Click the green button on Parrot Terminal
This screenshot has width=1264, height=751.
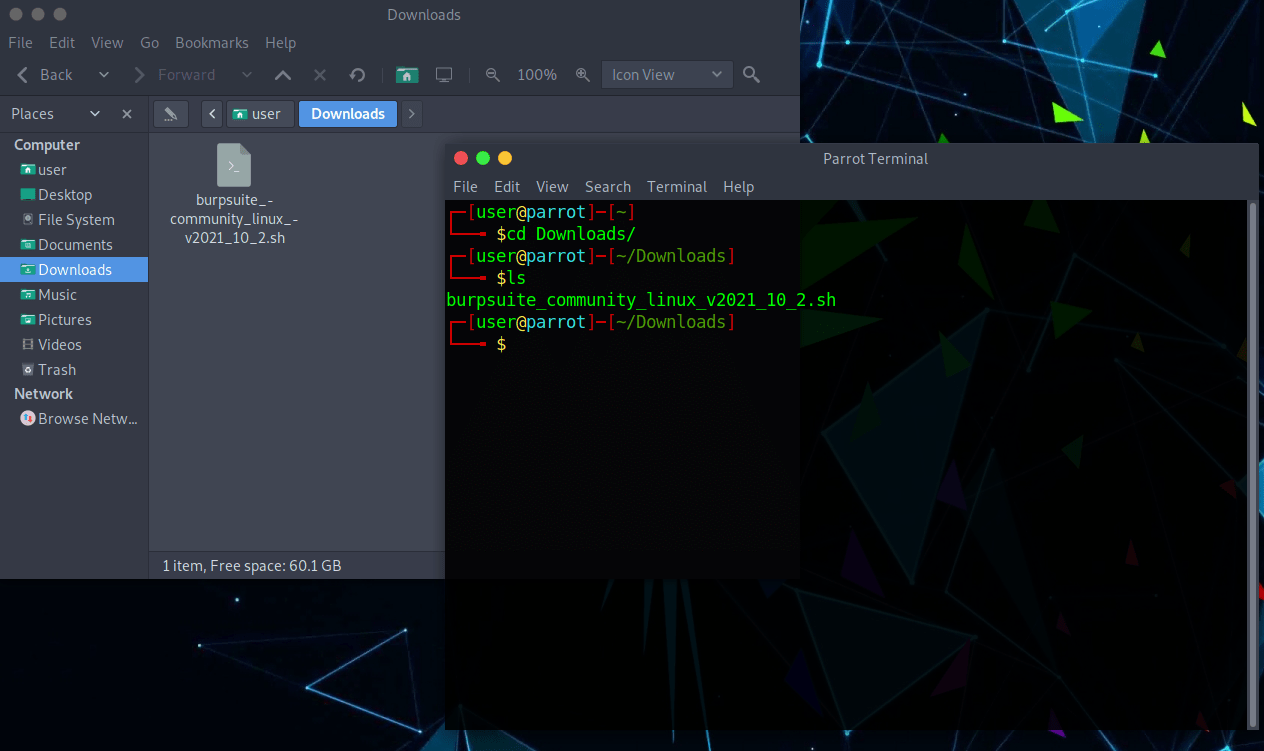483,158
